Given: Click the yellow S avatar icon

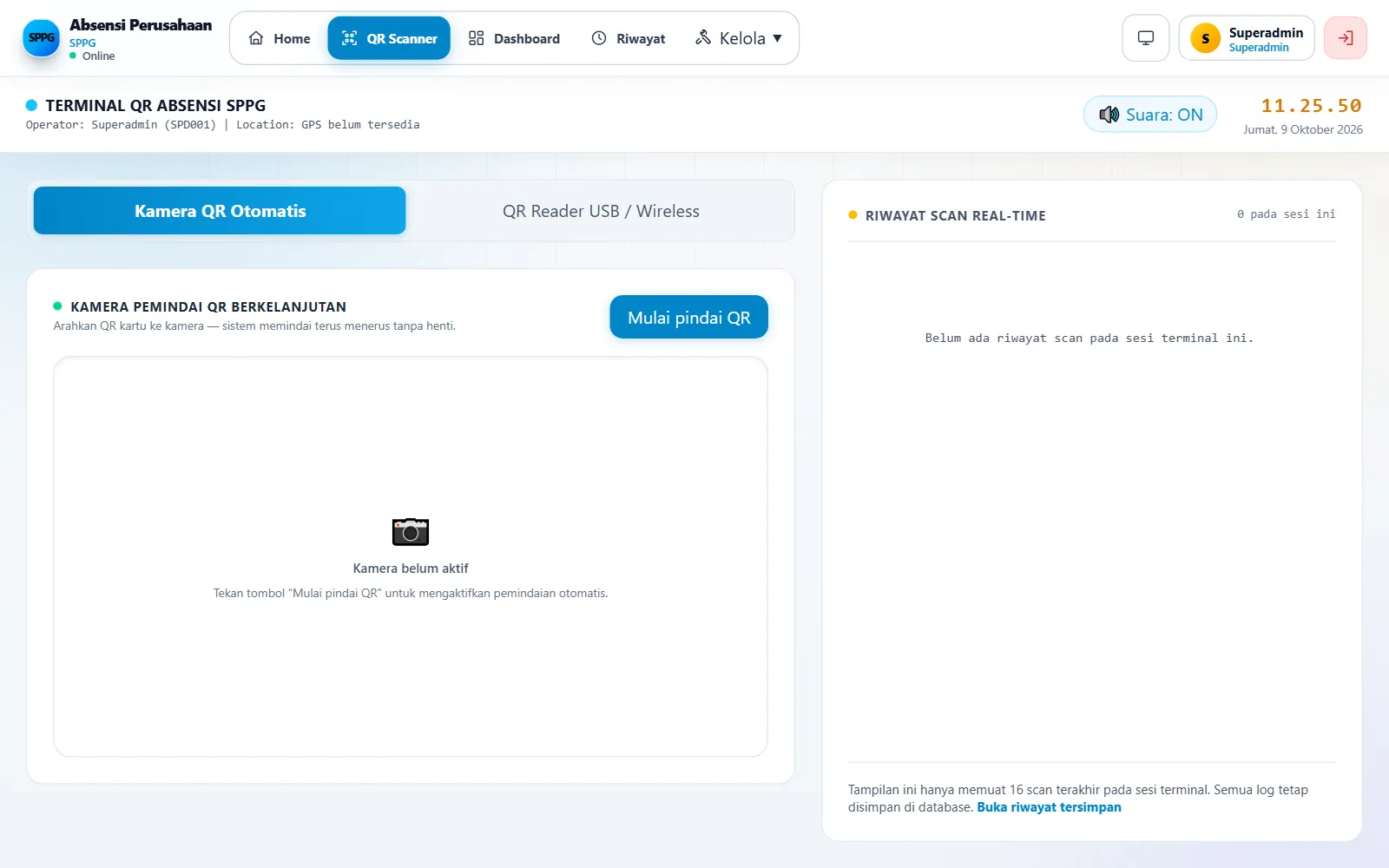Looking at the screenshot, I should pyautogui.click(x=1205, y=38).
